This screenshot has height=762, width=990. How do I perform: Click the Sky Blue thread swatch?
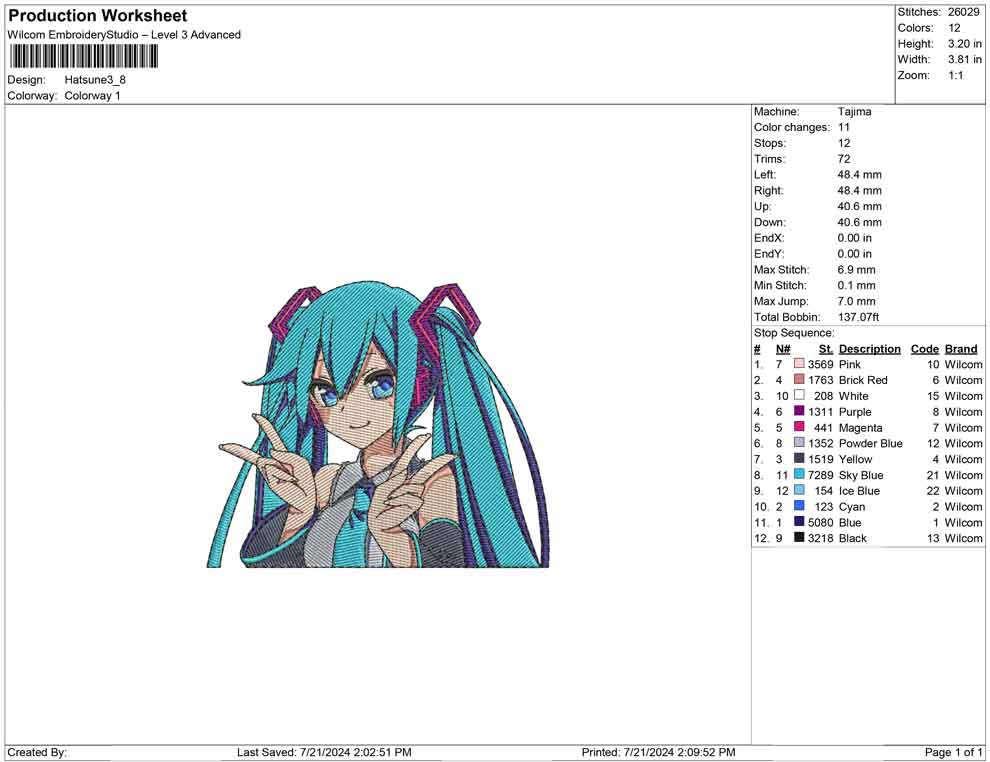click(x=799, y=474)
